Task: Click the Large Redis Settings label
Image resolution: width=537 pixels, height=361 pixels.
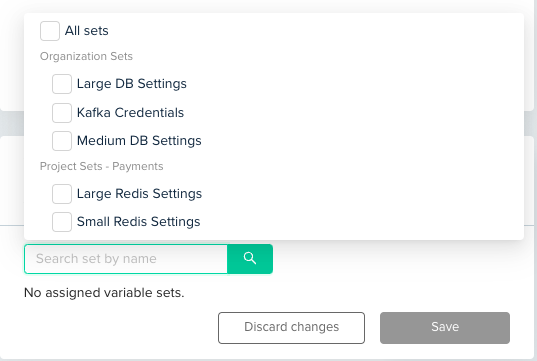Action: click(139, 194)
